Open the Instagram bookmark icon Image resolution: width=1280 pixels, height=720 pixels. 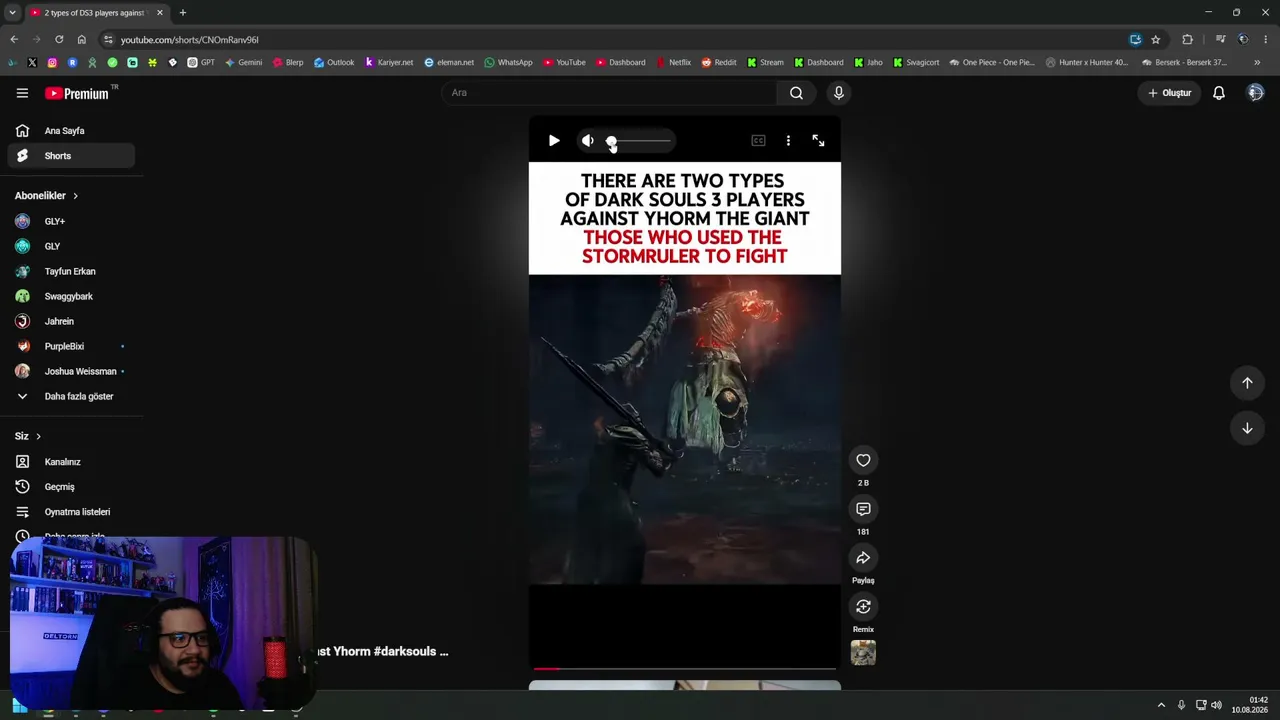52,62
